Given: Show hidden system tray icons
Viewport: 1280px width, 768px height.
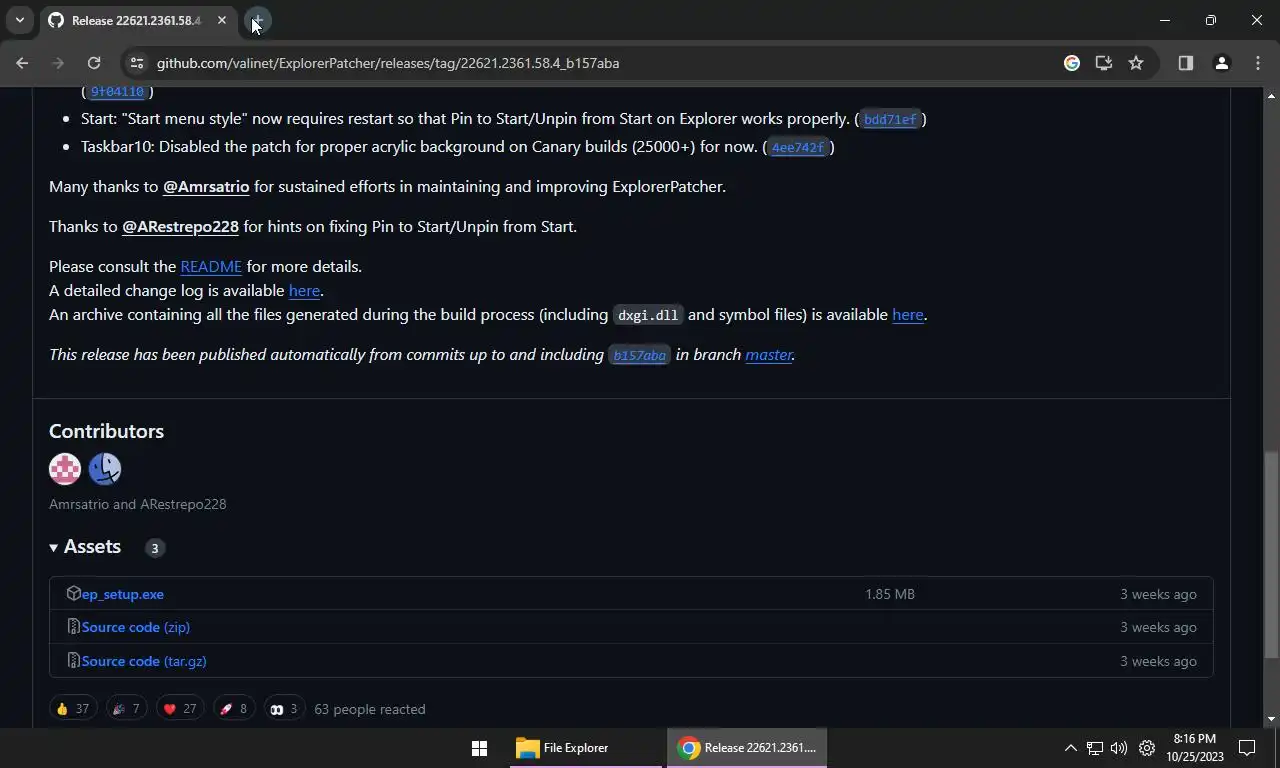Looking at the screenshot, I should 1070,748.
